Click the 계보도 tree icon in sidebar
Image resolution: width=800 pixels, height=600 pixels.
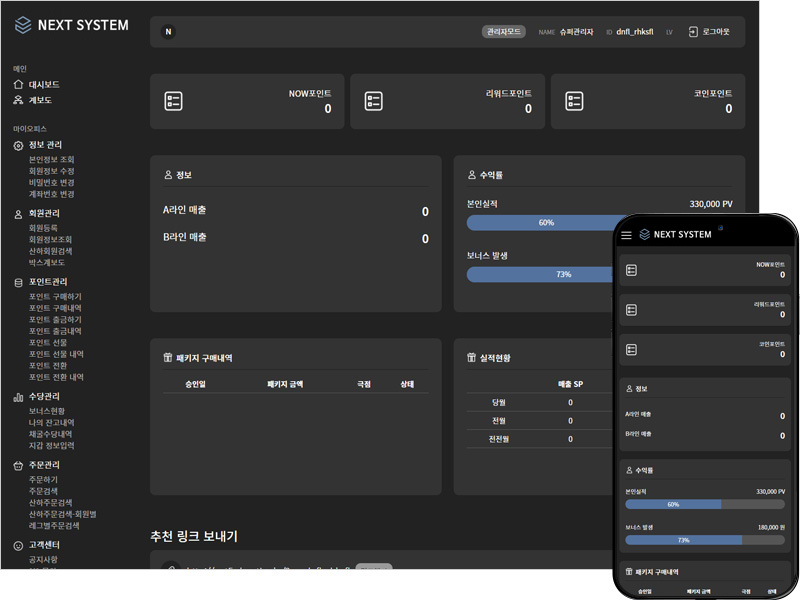18,100
